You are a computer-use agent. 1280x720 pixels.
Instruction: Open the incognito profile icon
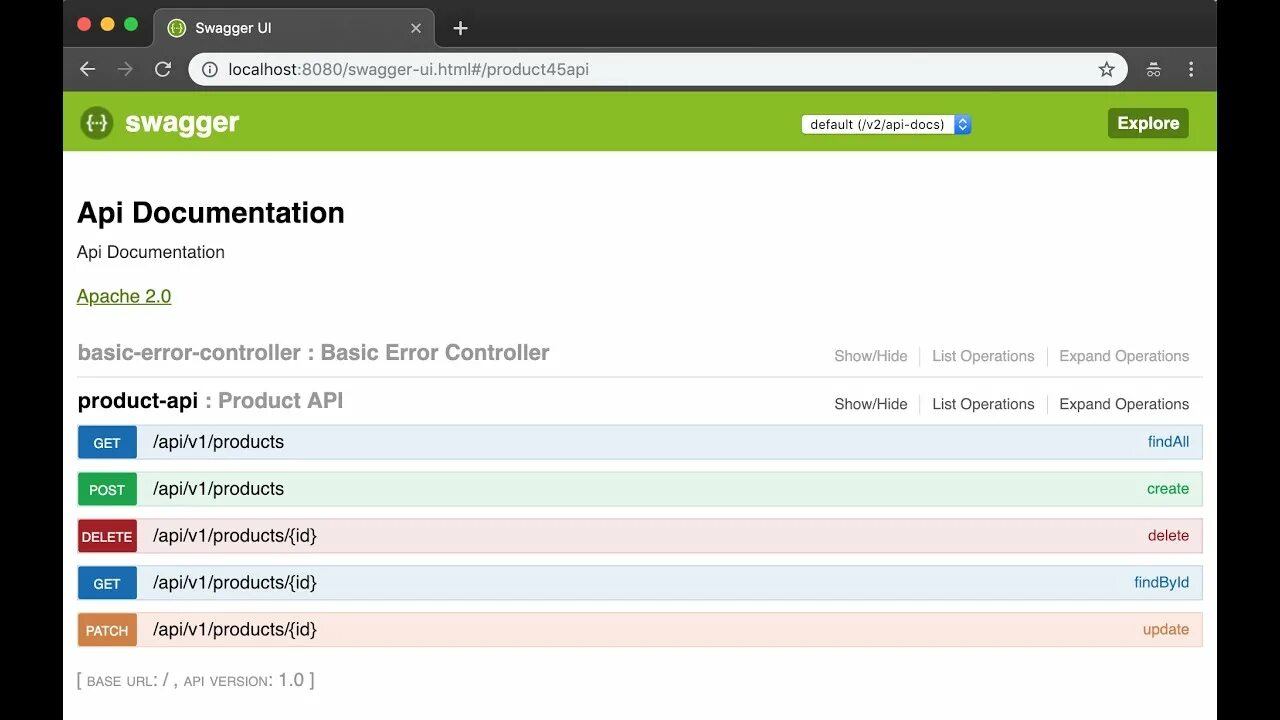coord(1153,69)
